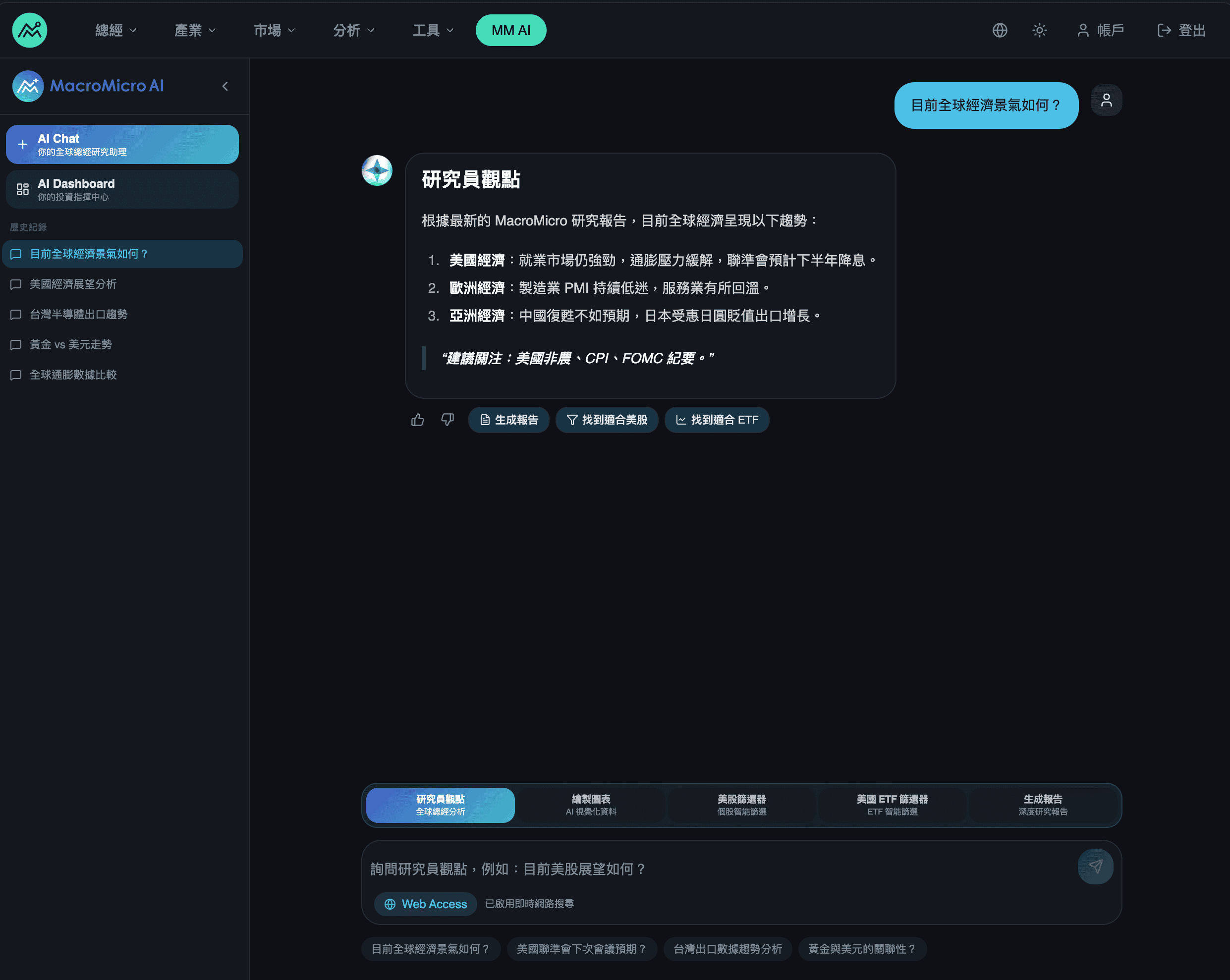Click suggestion 美國聯準會下次會議預期？
The image size is (1230, 980).
point(582,949)
